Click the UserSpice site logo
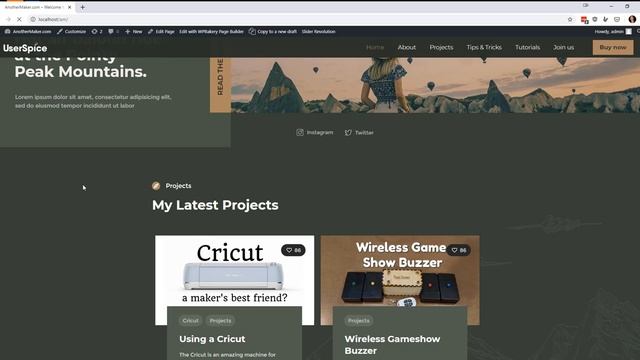The height and width of the screenshot is (360, 640). (x=25, y=48)
